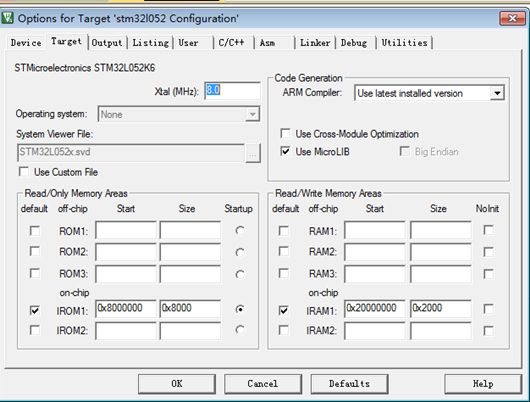Enable NoInit for RAM3
530x402 pixels.
pyautogui.click(x=488, y=274)
